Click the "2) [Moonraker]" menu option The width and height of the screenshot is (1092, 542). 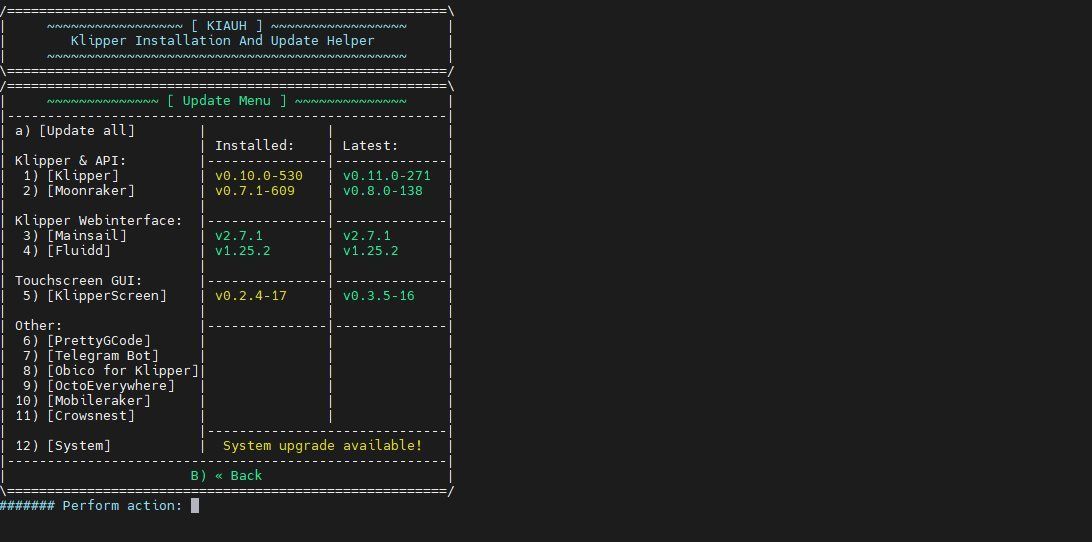(x=79, y=191)
